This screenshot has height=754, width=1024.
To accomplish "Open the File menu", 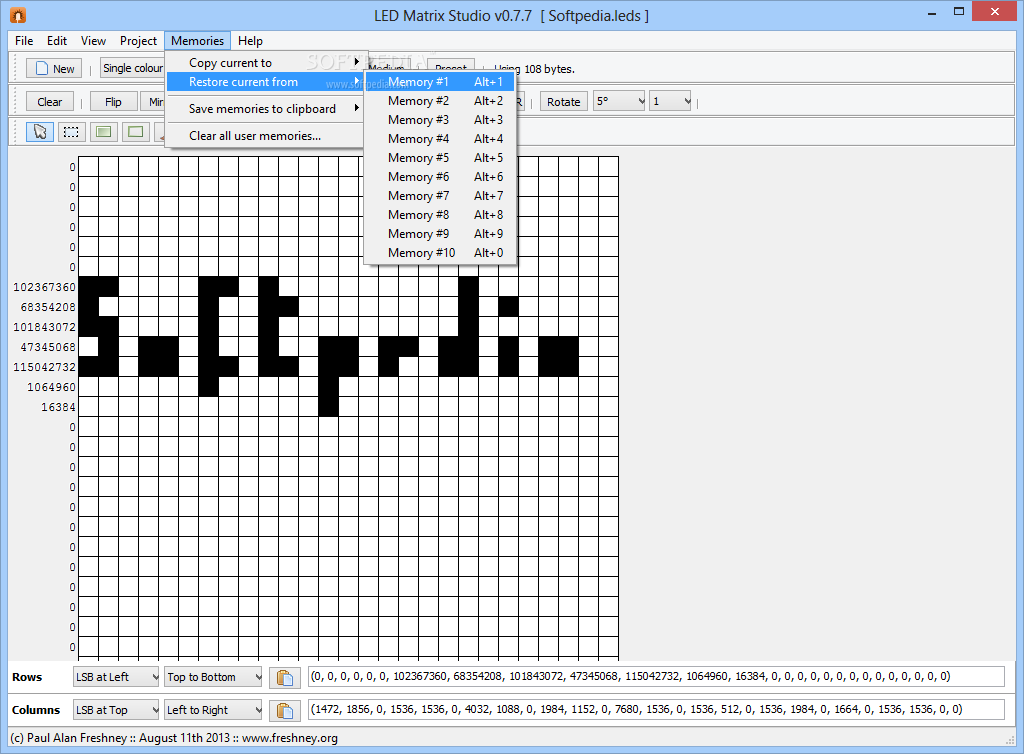I will pyautogui.click(x=24, y=40).
